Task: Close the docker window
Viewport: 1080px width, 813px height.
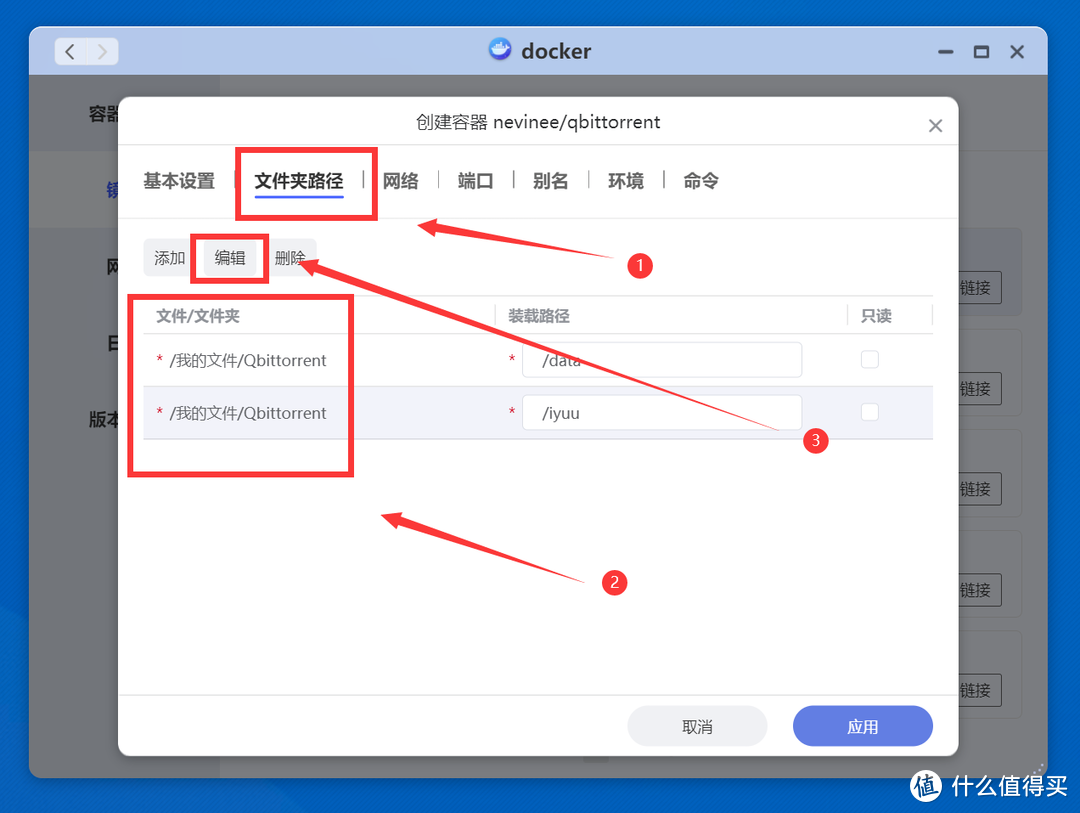Action: tap(1017, 52)
